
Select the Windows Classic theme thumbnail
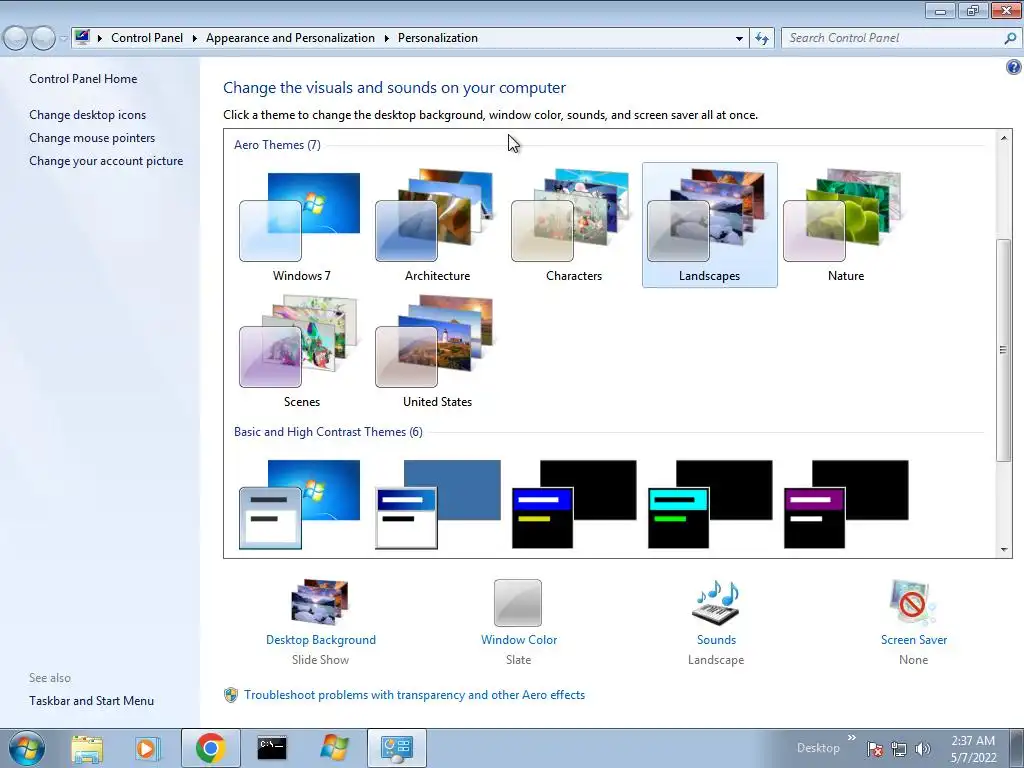438,504
